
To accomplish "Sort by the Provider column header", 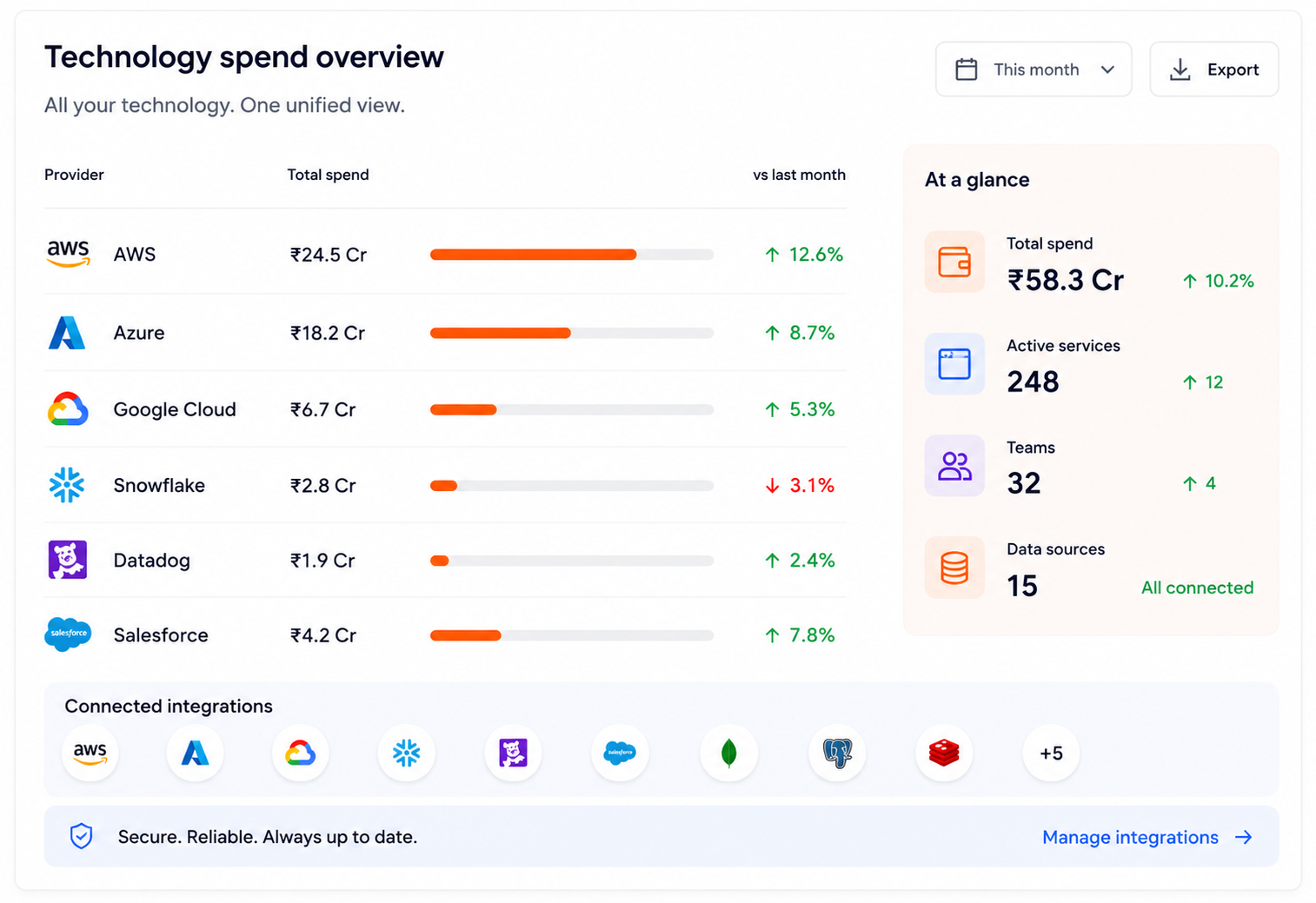I will (x=74, y=175).
